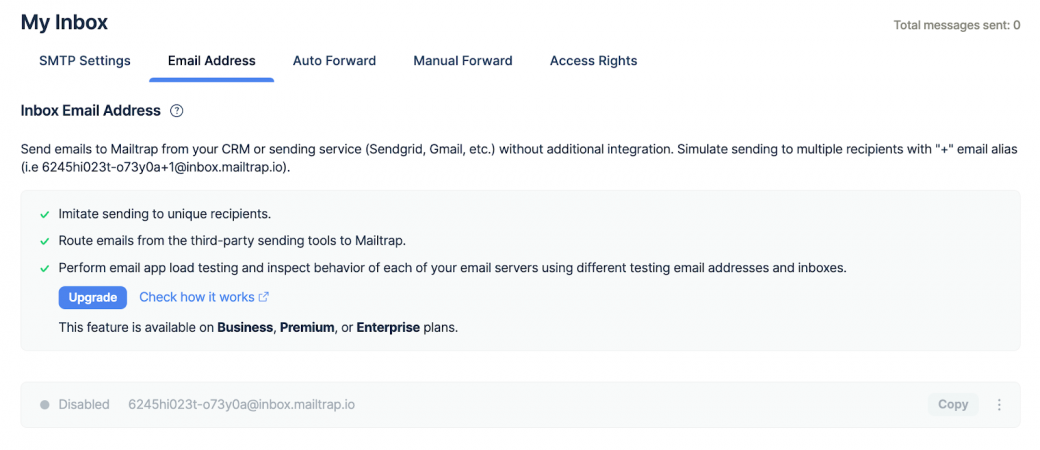The width and height of the screenshot is (1040, 450).
Task: Click the My Inbox page heading
Action: pos(64,22)
